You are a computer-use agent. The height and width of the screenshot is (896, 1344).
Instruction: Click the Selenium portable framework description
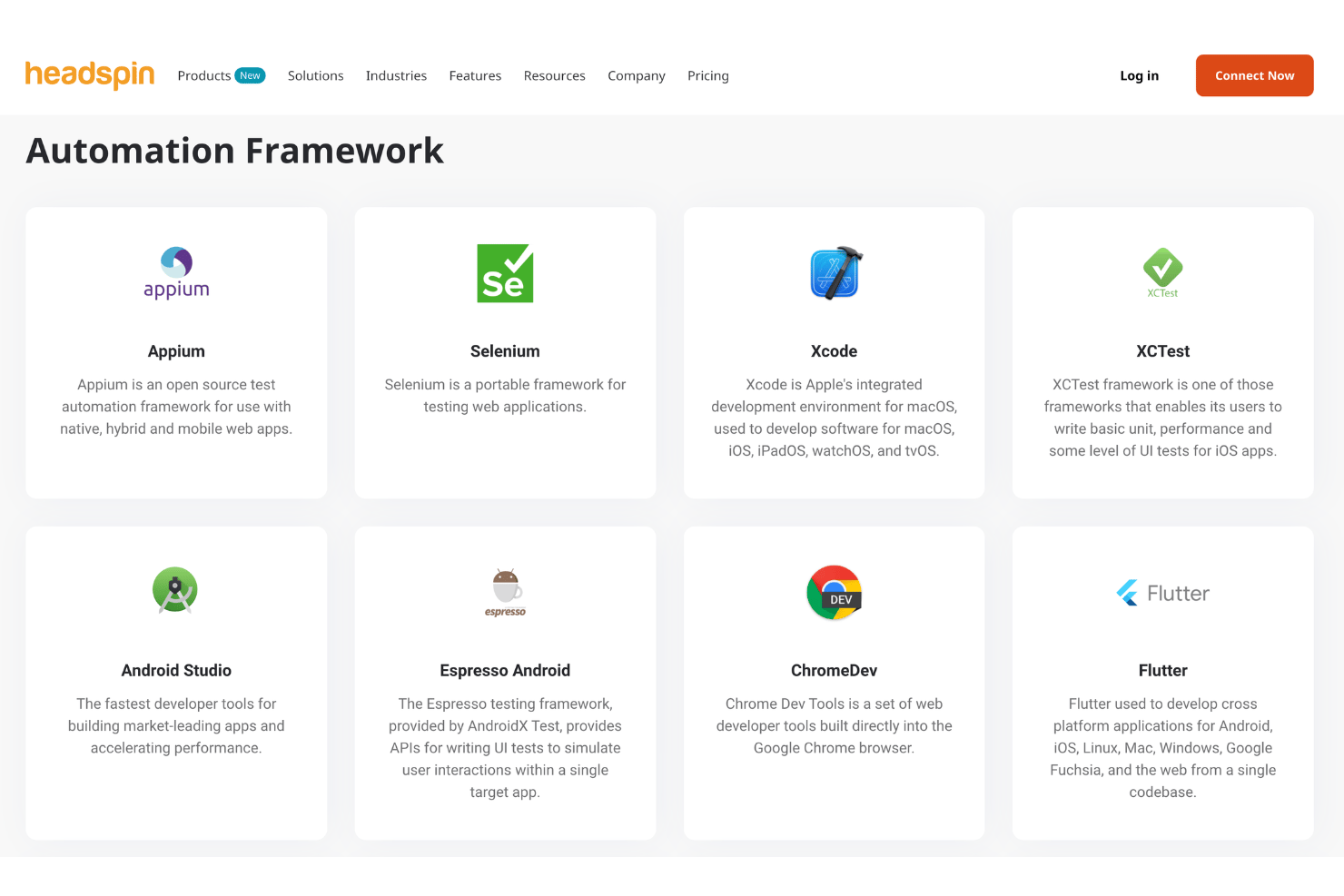[505, 396]
